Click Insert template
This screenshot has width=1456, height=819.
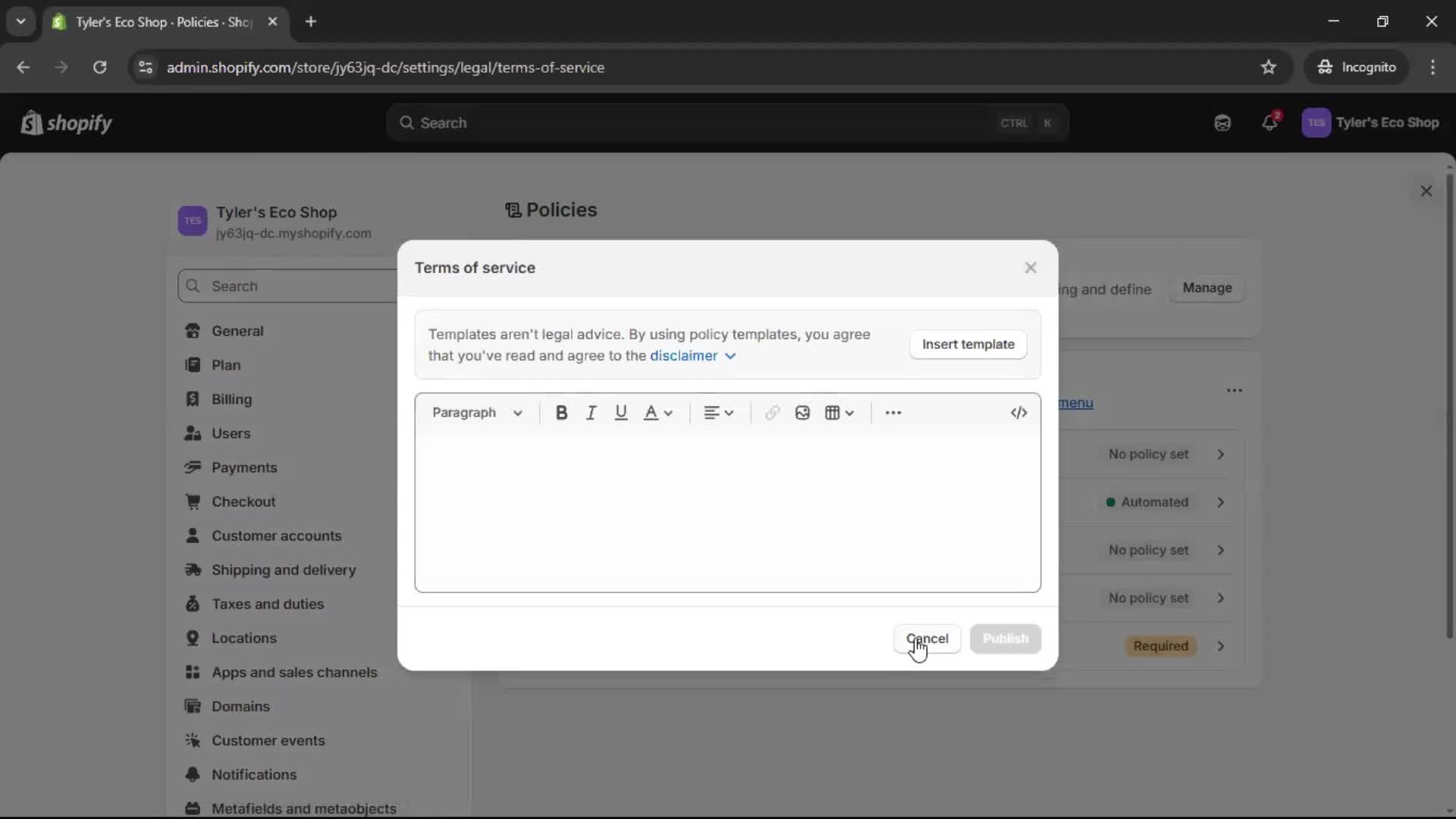(968, 344)
